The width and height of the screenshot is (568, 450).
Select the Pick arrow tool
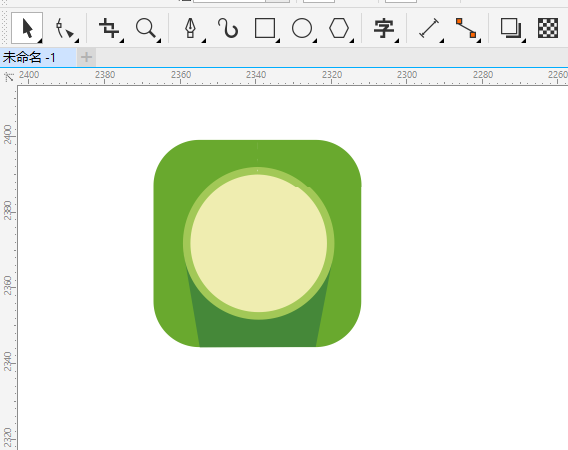27,28
